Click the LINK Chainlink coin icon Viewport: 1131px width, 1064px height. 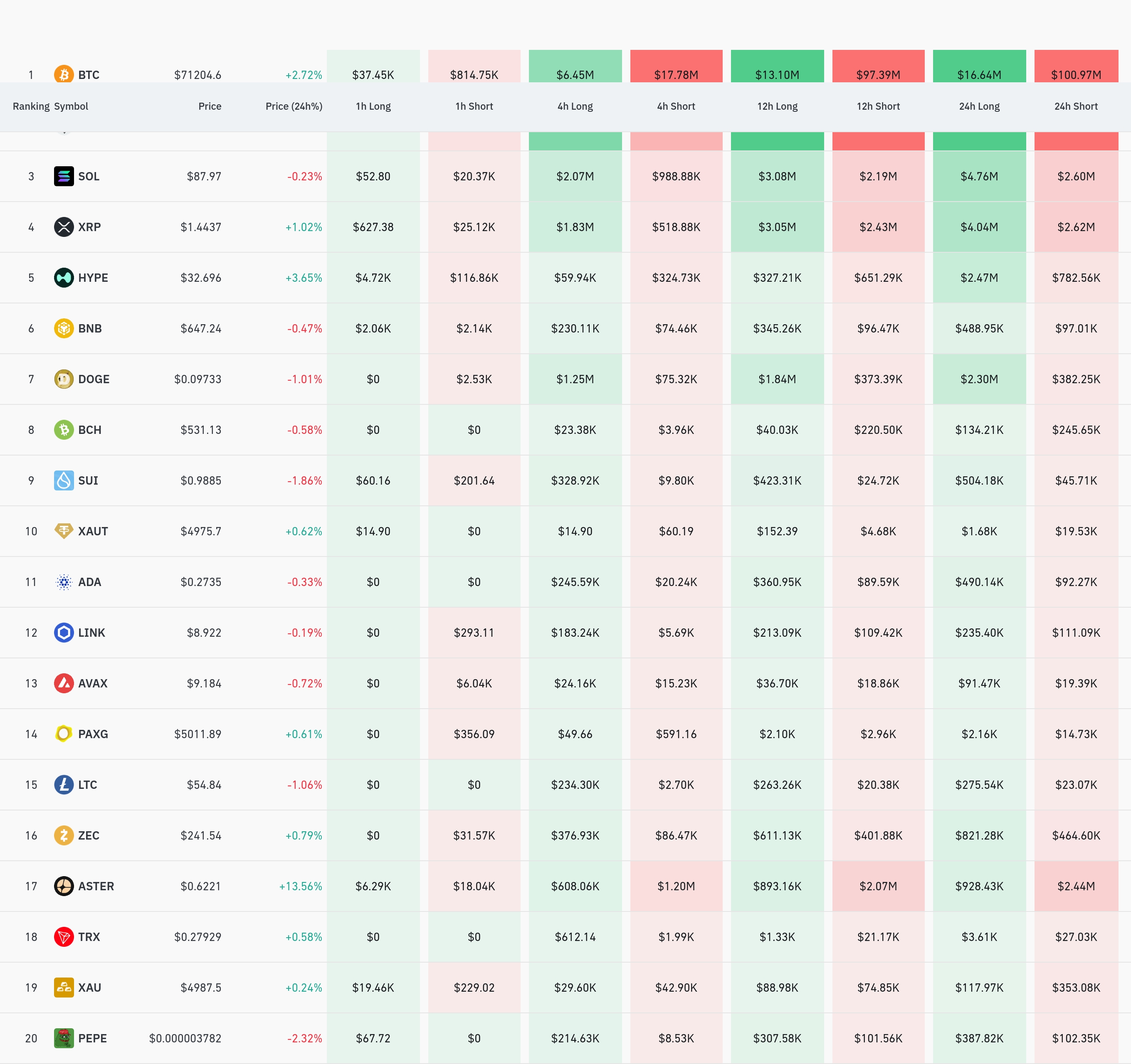click(64, 632)
